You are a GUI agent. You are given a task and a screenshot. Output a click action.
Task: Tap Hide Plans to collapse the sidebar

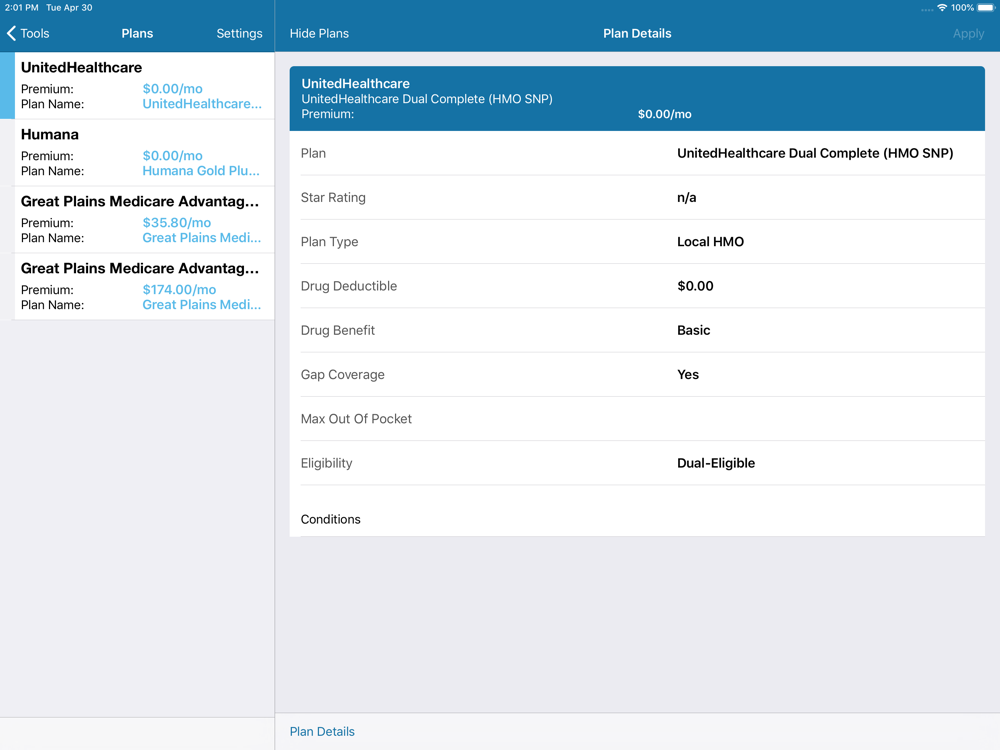point(319,33)
